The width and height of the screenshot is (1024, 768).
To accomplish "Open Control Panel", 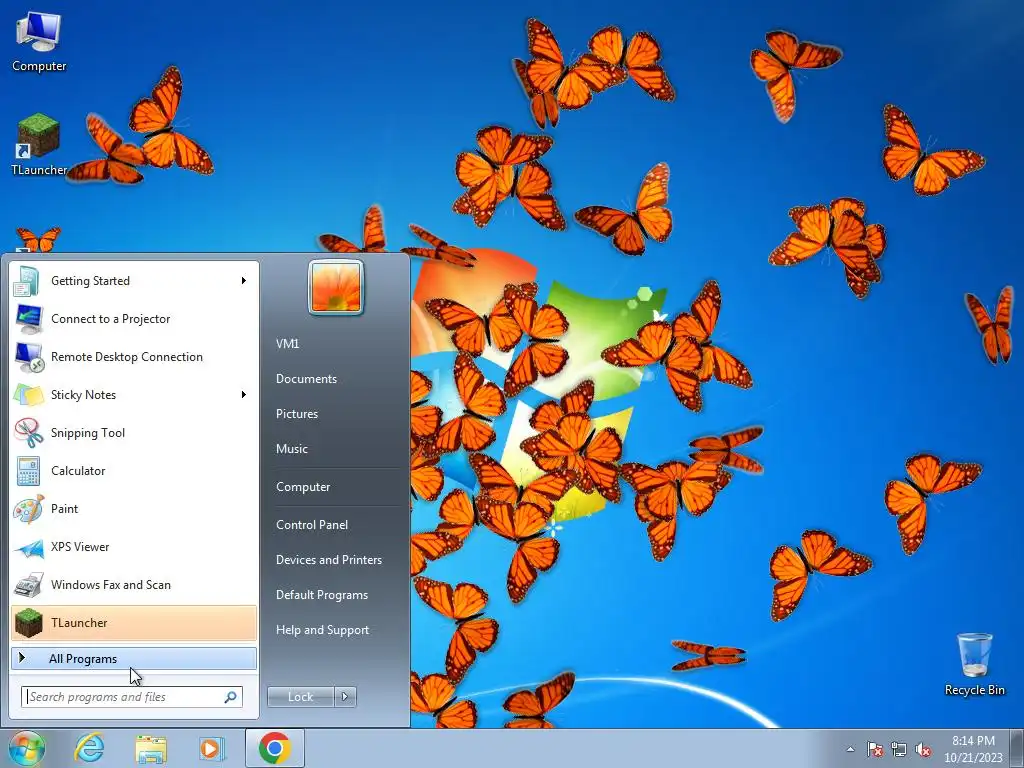I will coord(312,524).
